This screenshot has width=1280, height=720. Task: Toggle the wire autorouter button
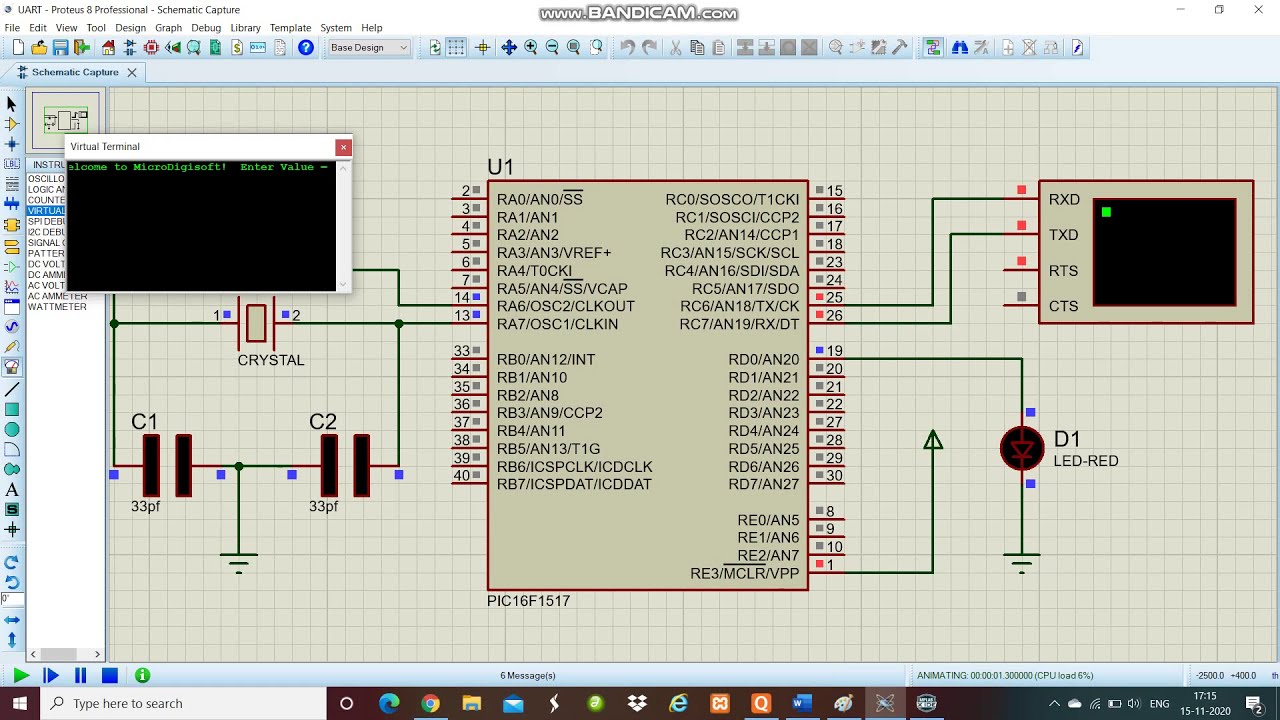[933, 48]
